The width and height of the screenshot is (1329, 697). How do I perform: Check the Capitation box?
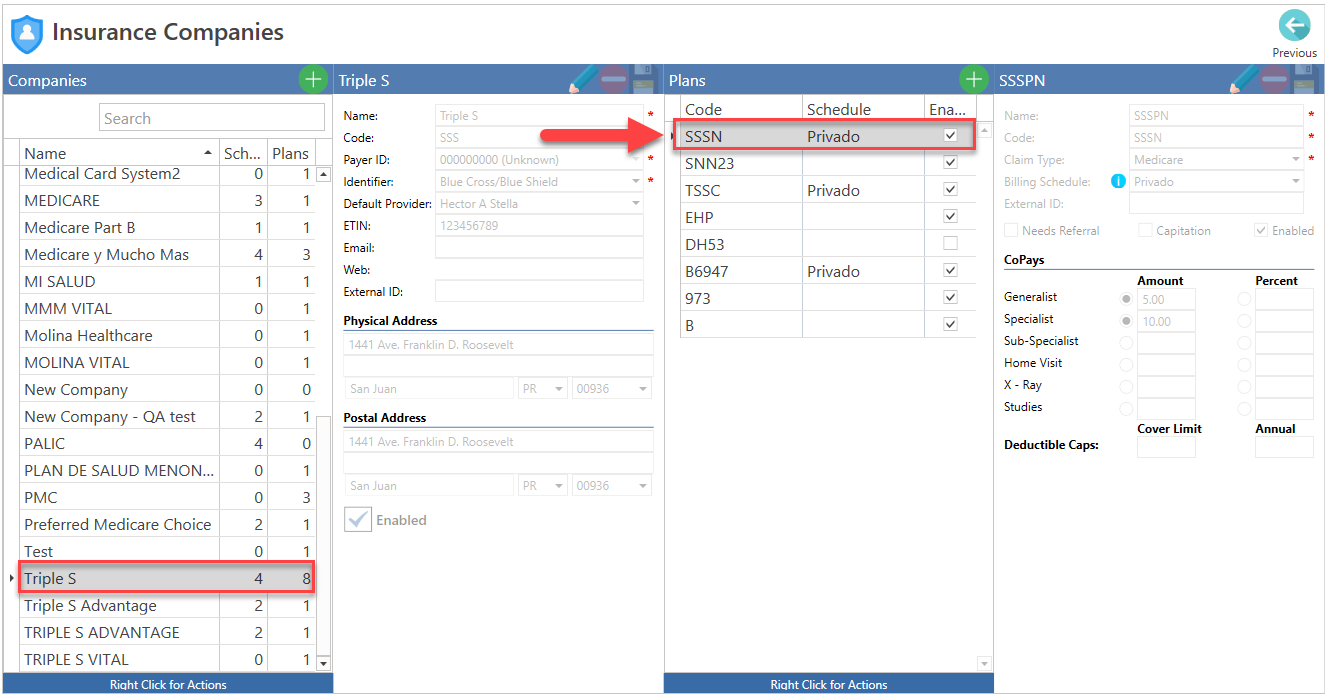pos(1145,230)
